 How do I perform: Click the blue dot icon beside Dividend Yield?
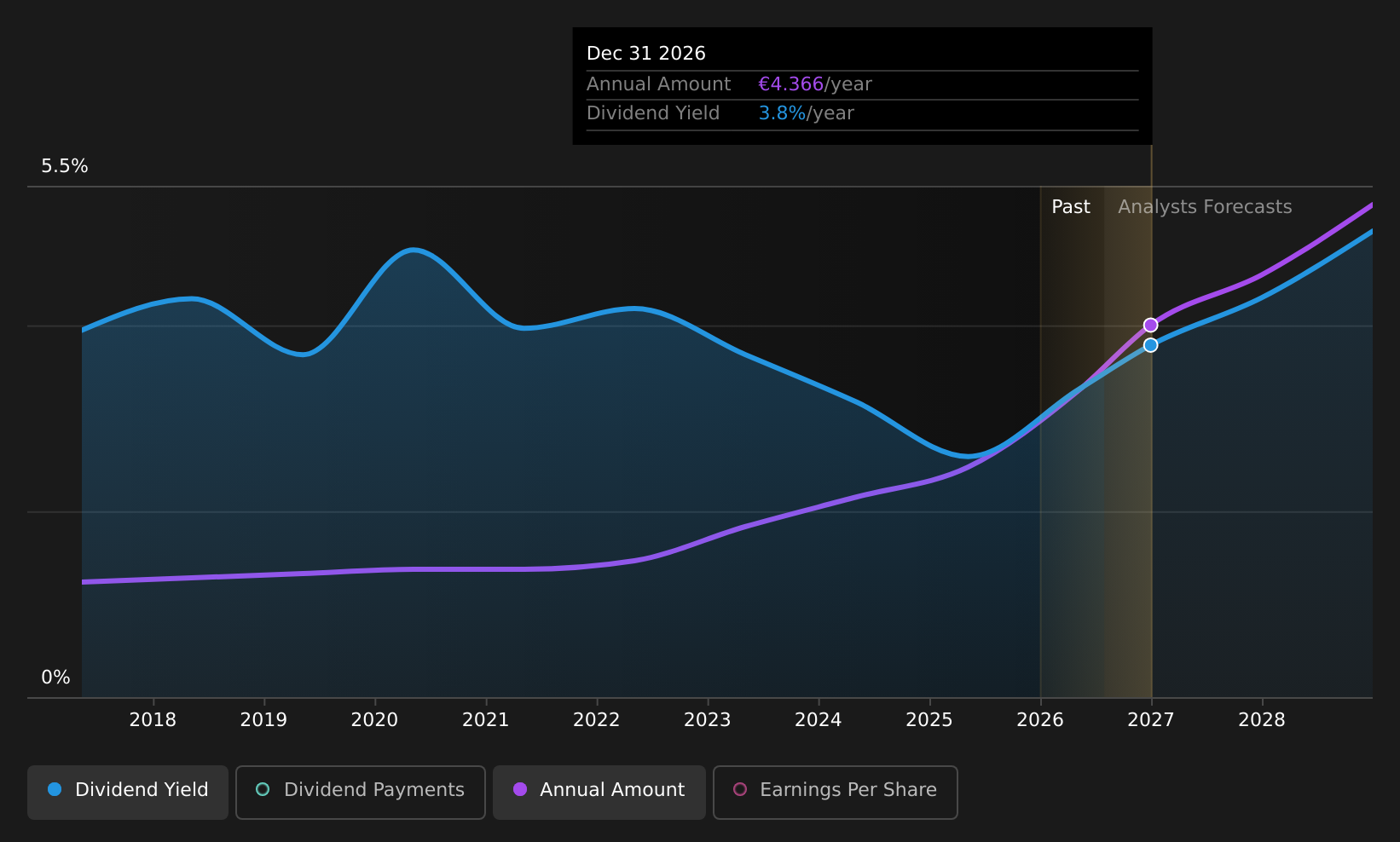55,789
